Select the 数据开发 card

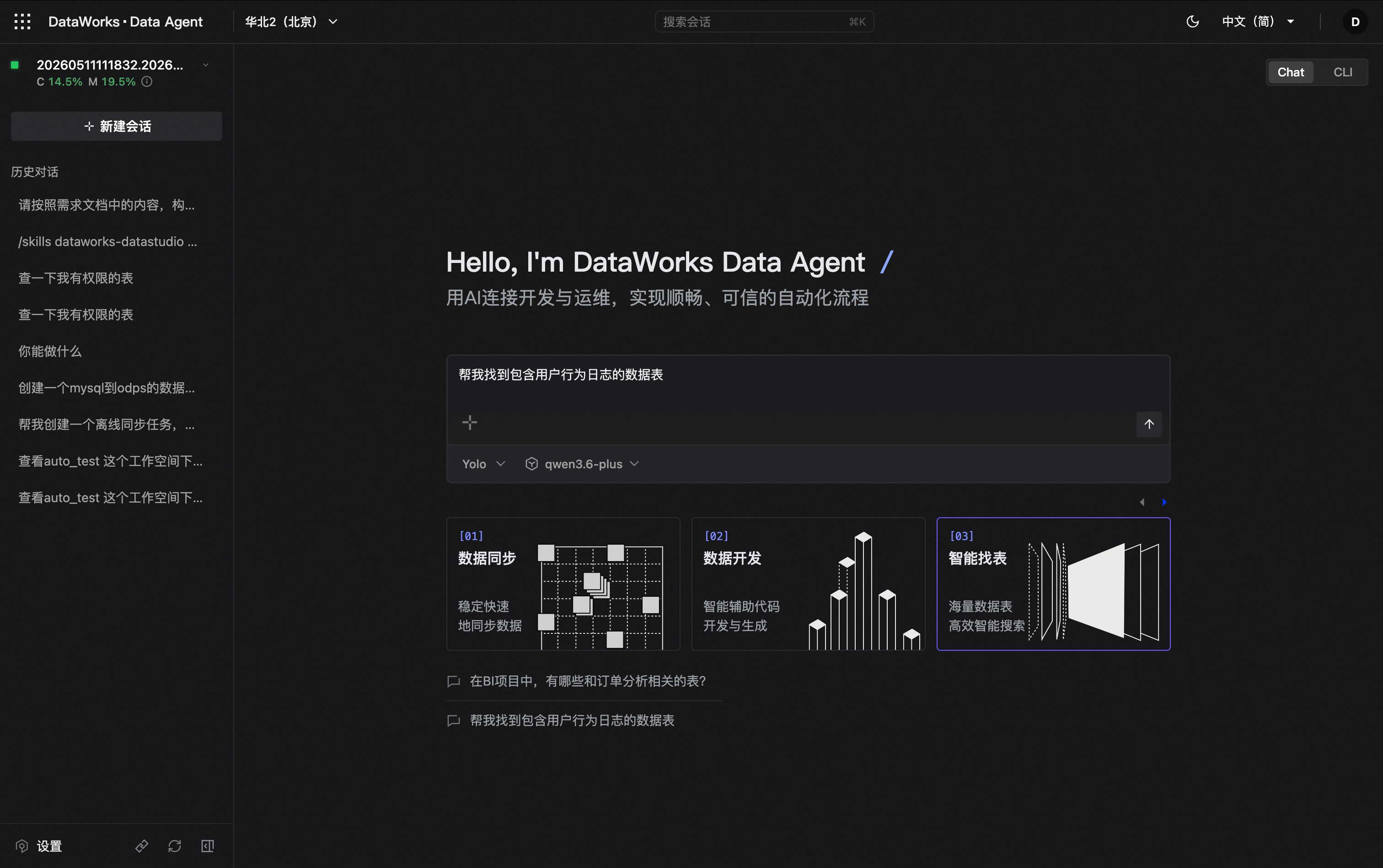click(808, 584)
